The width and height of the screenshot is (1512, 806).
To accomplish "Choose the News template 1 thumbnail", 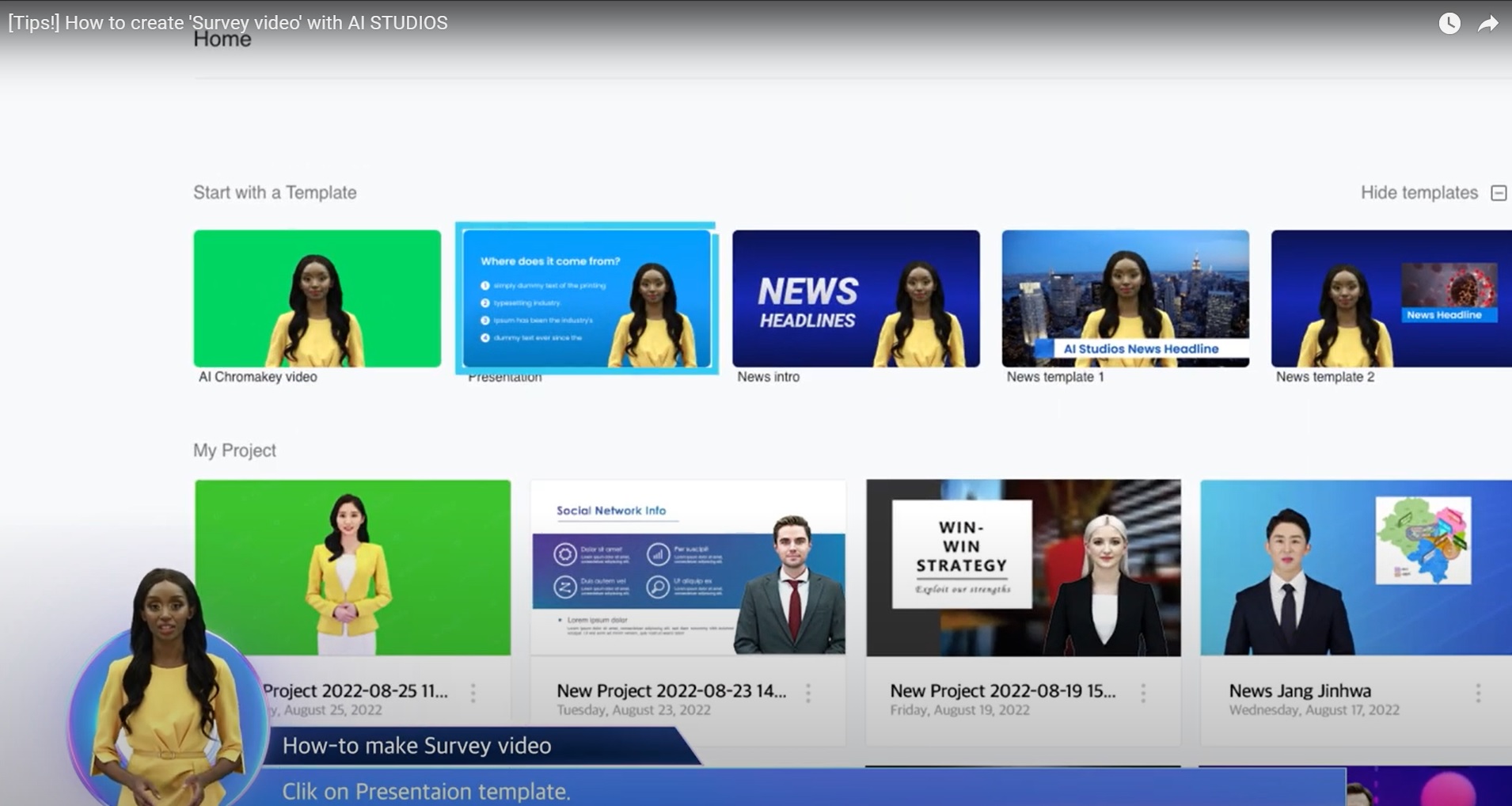I will [1125, 298].
